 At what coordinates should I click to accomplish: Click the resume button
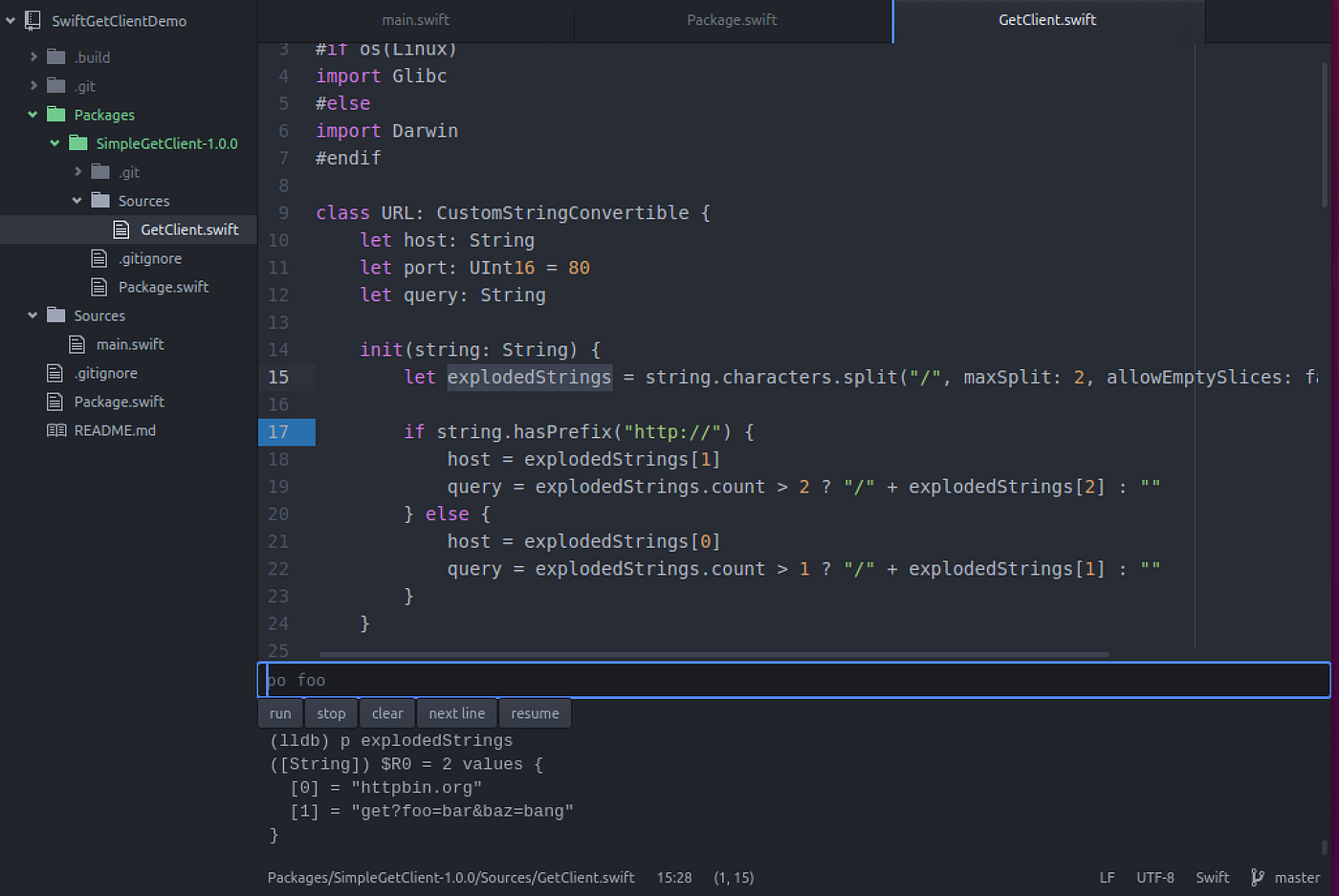(x=535, y=712)
